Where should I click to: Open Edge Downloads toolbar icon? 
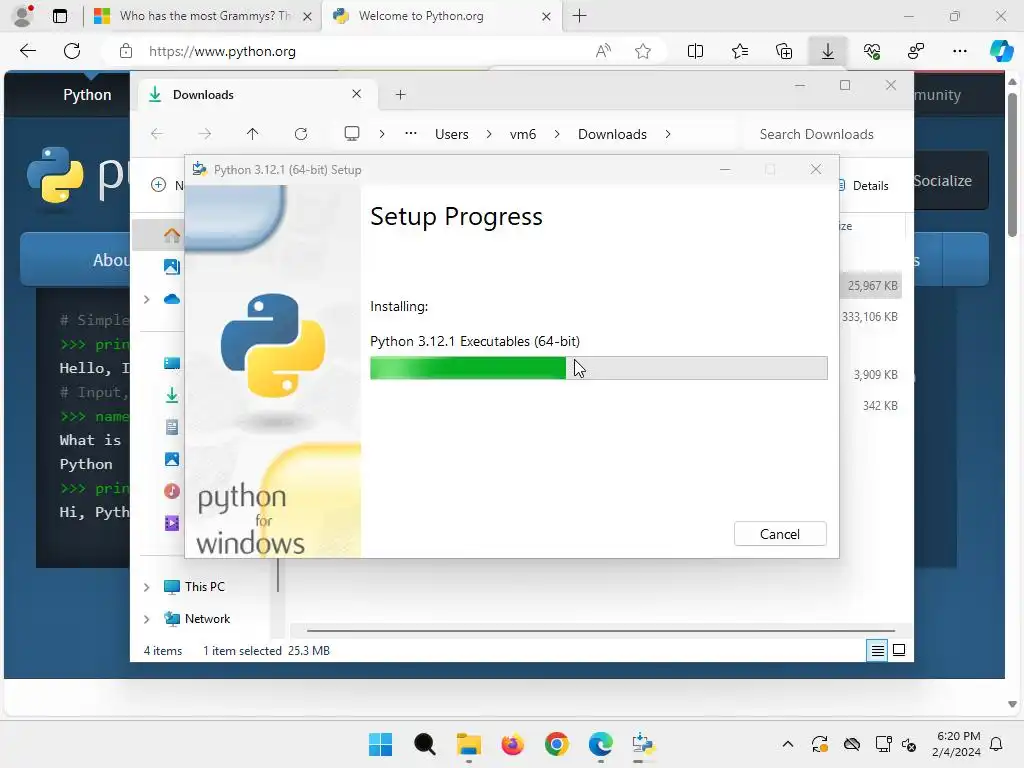pos(827,51)
